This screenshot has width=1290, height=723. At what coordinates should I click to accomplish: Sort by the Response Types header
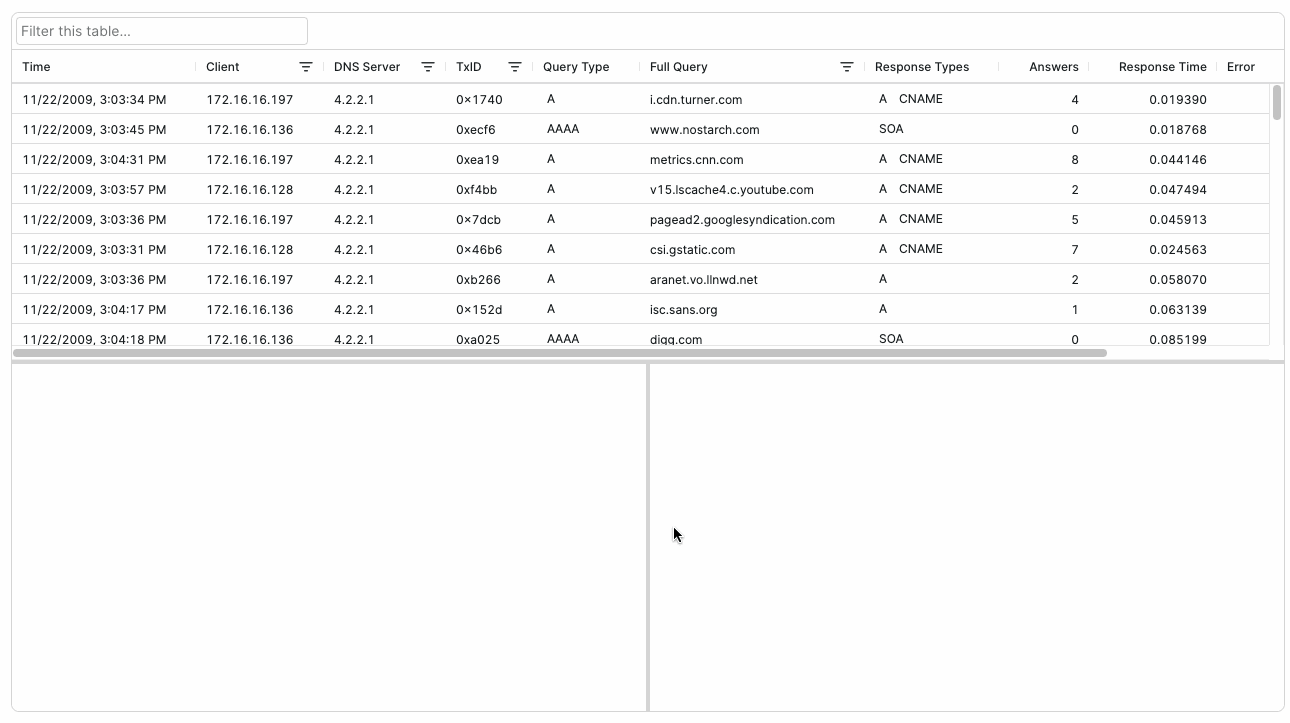click(x=922, y=67)
